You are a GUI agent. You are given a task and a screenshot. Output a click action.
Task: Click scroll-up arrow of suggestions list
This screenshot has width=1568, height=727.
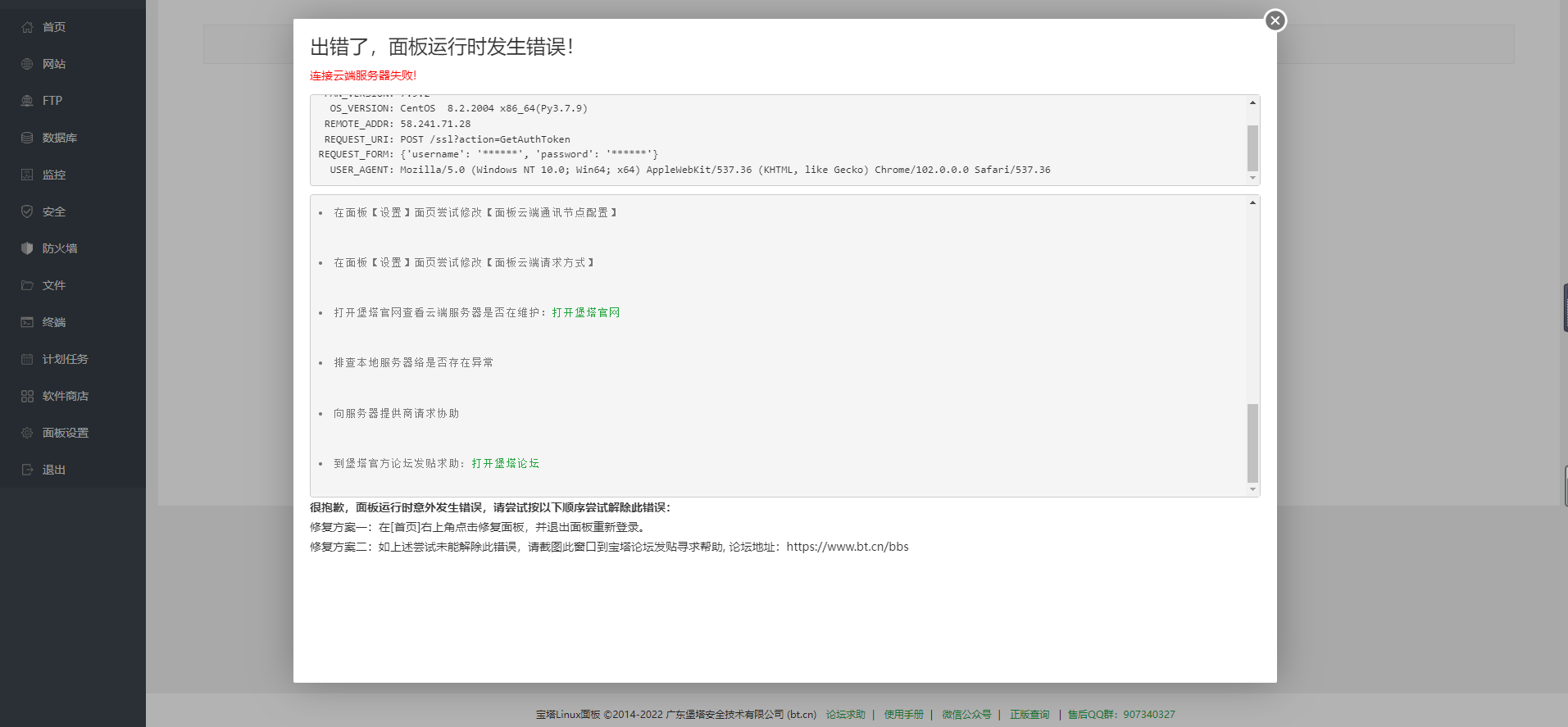pyautogui.click(x=1252, y=202)
